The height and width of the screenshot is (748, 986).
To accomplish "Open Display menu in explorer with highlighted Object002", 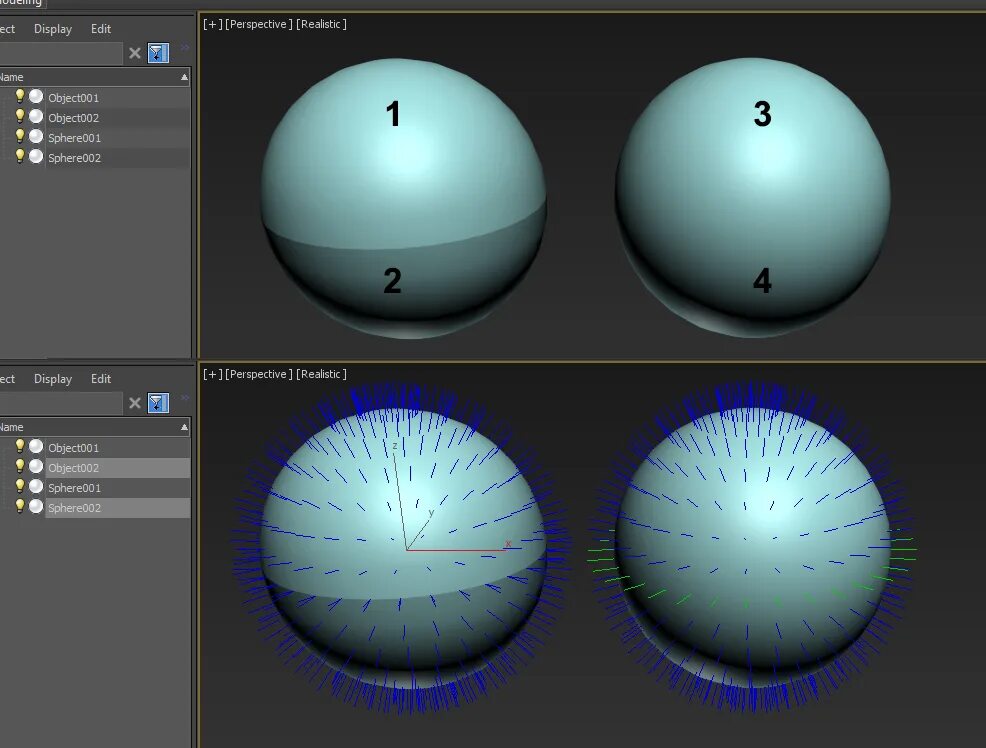I will (53, 379).
